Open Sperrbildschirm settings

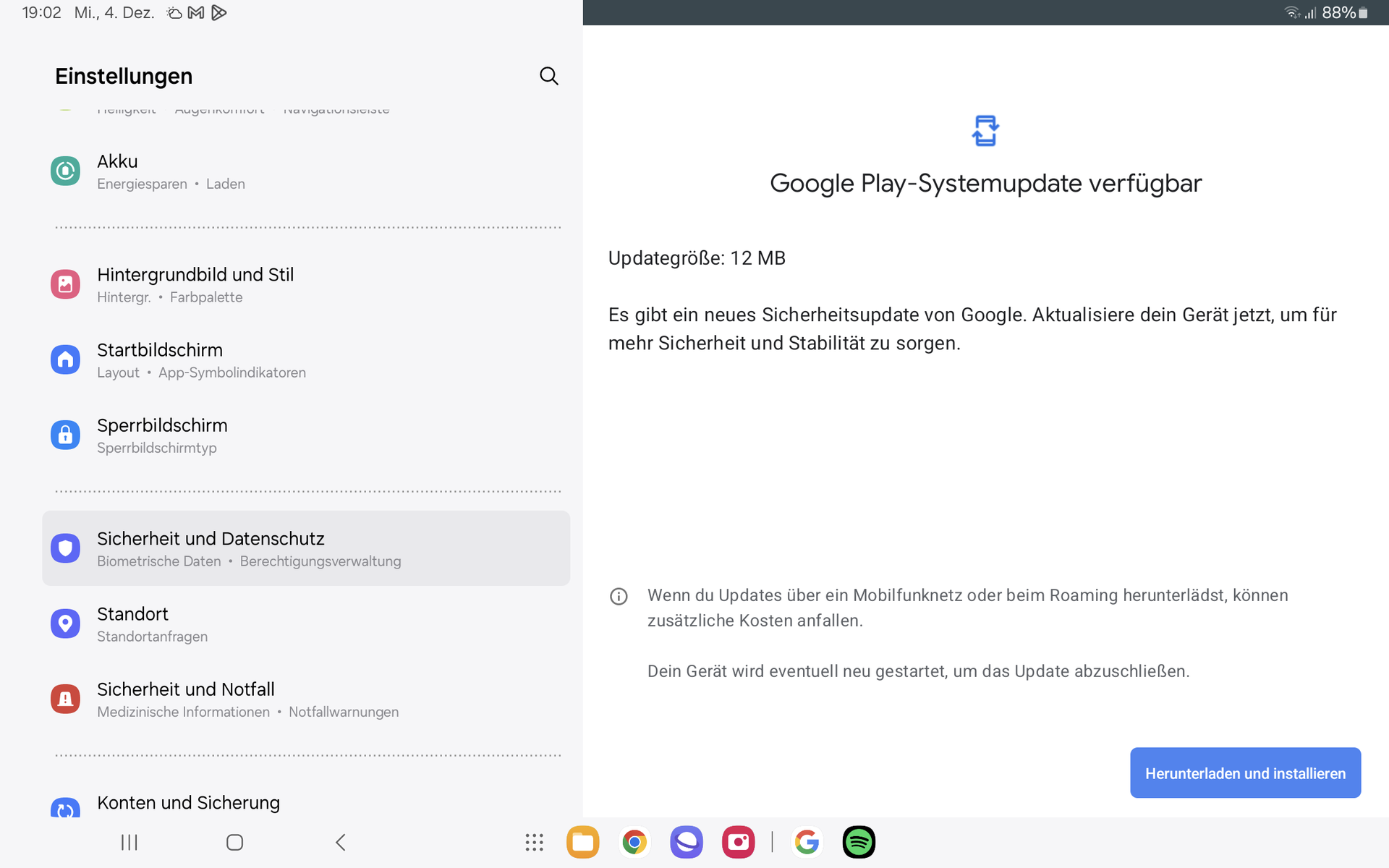tap(162, 435)
